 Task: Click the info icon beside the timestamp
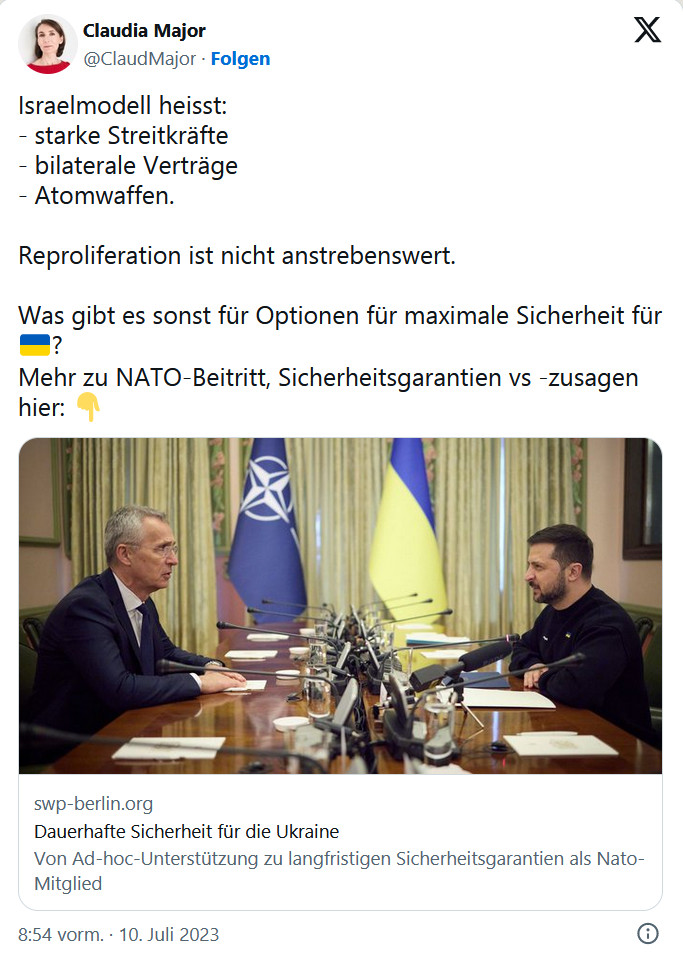647,934
